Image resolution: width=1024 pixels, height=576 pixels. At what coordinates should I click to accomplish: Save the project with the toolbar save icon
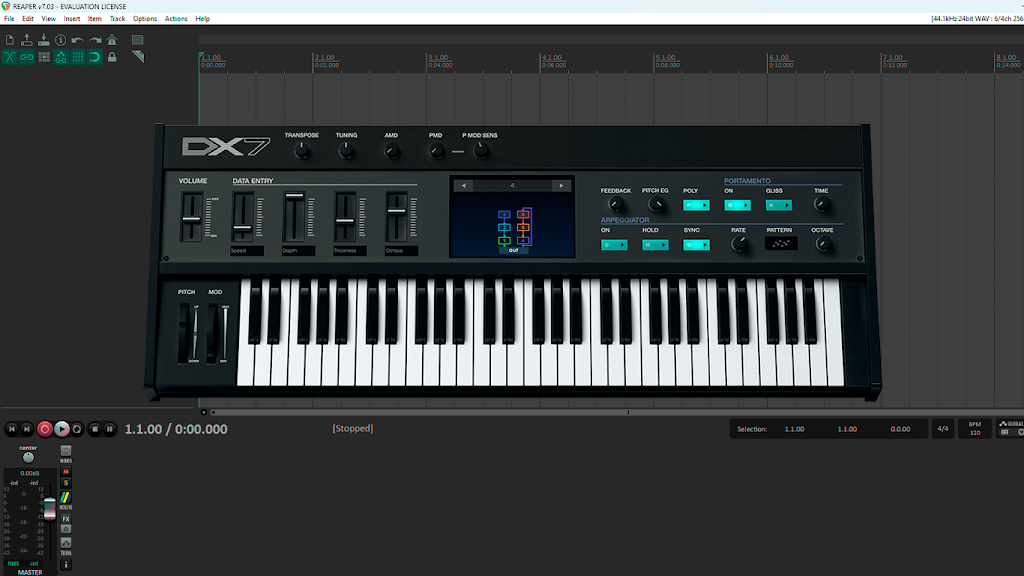44,40
